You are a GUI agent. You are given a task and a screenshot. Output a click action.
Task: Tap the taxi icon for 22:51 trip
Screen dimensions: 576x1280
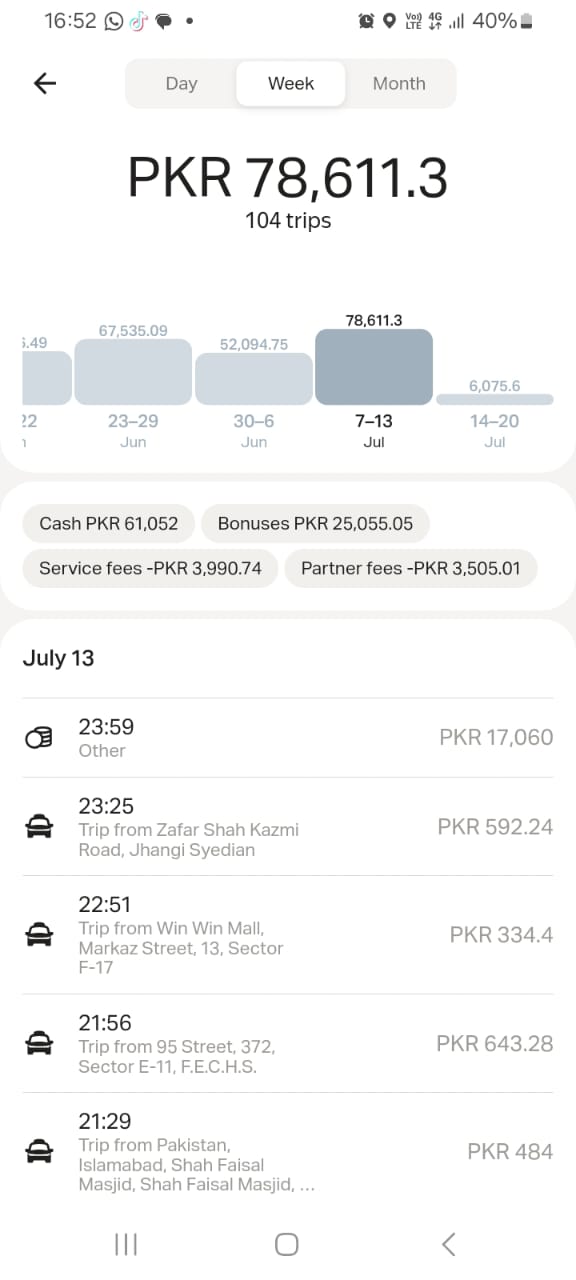click(x=38, y=935)
